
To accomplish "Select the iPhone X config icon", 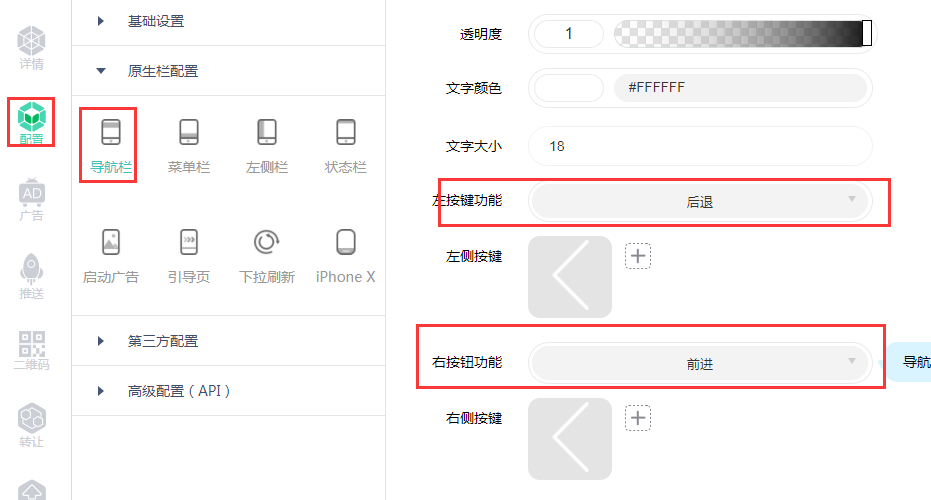I will 345,256.
